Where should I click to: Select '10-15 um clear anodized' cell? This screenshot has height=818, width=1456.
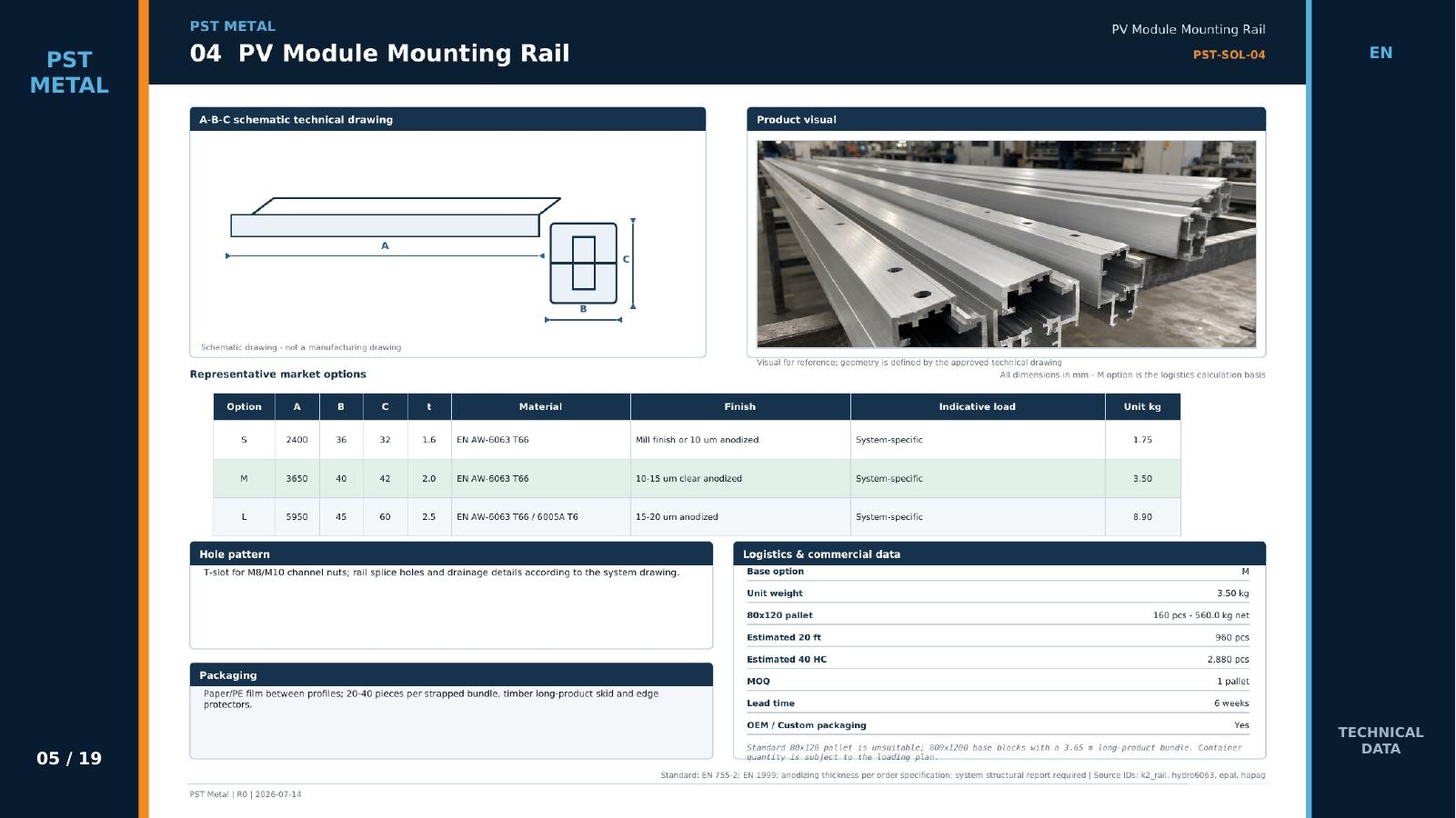click(739, 479)
